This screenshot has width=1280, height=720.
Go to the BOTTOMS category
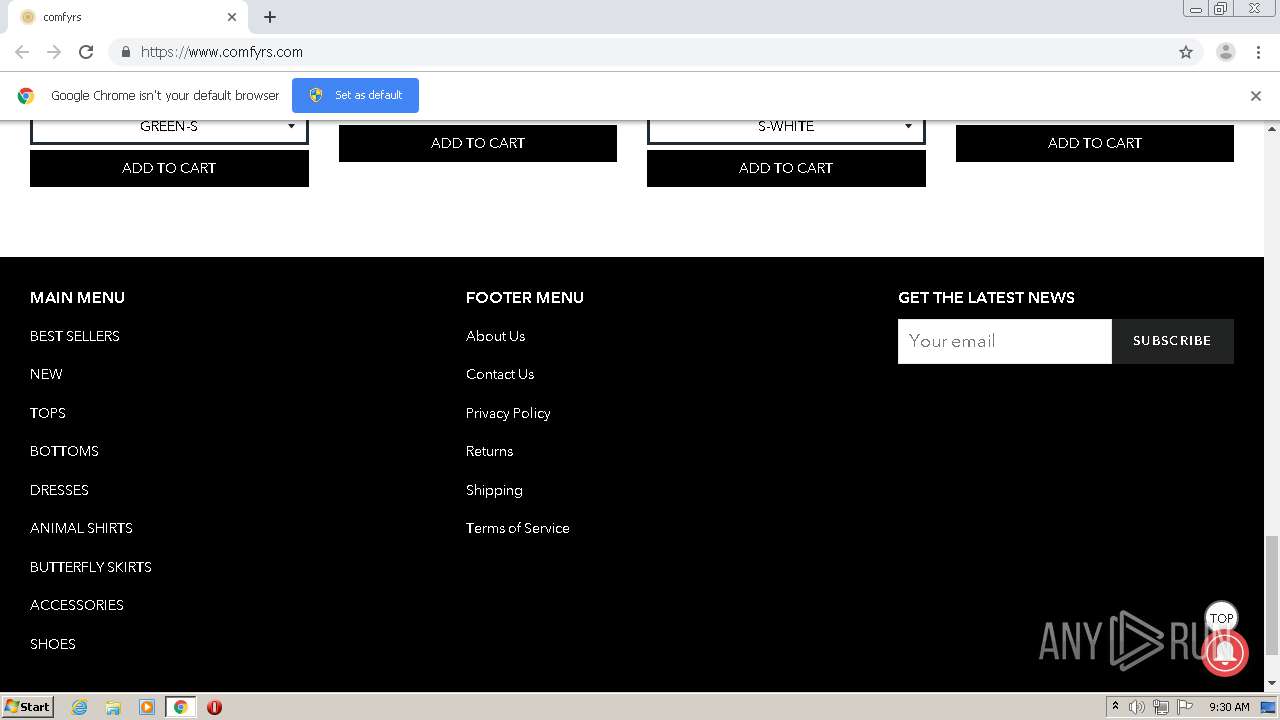click(x=64, y=451)
